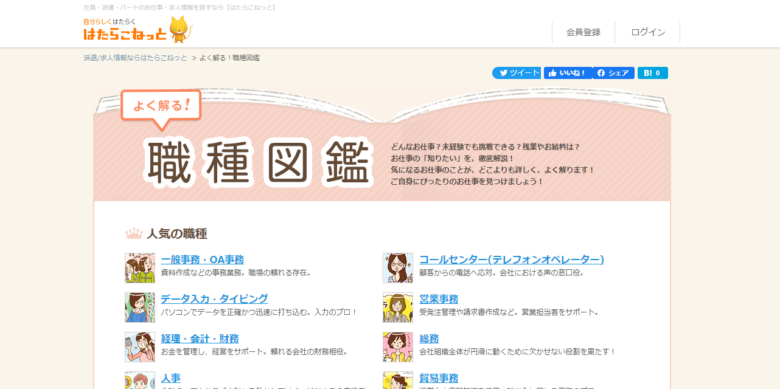Click the Facebook シェア button
Screen dimensions: 780x389
coord(613,73)
